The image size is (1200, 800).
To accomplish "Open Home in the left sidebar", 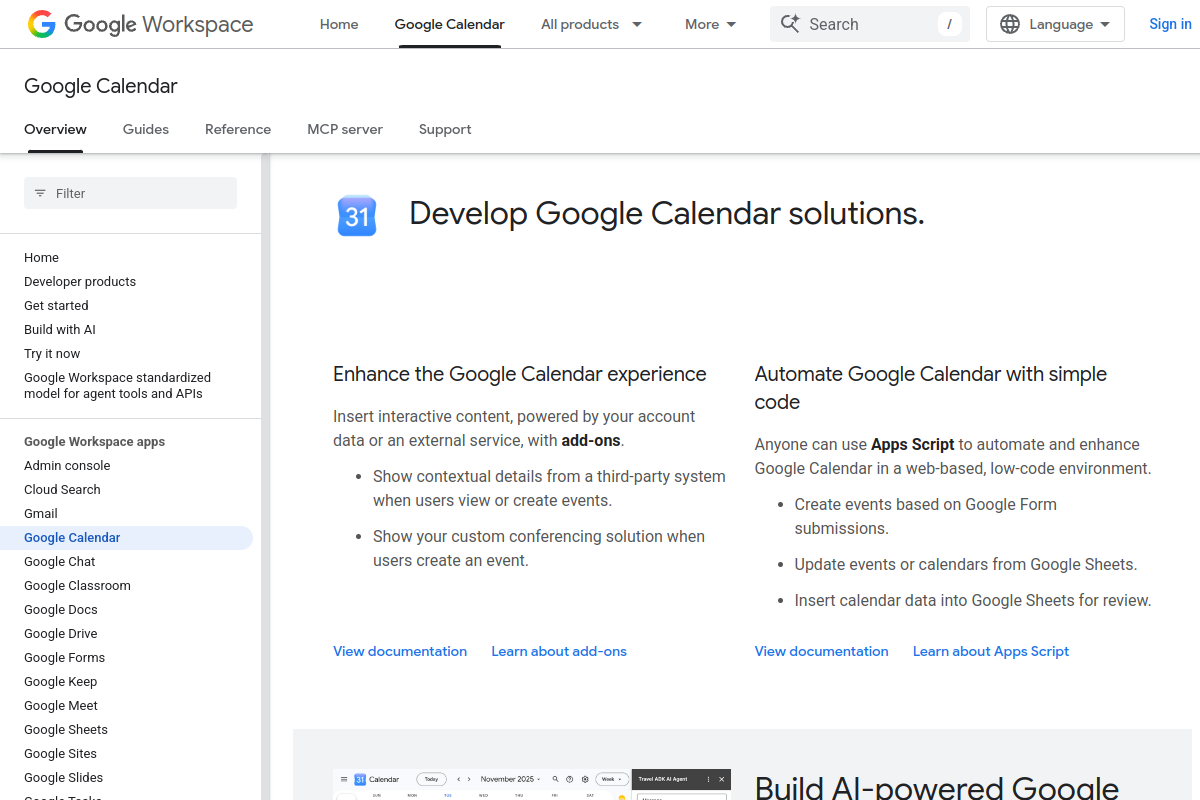I will [x=41, y=257].
